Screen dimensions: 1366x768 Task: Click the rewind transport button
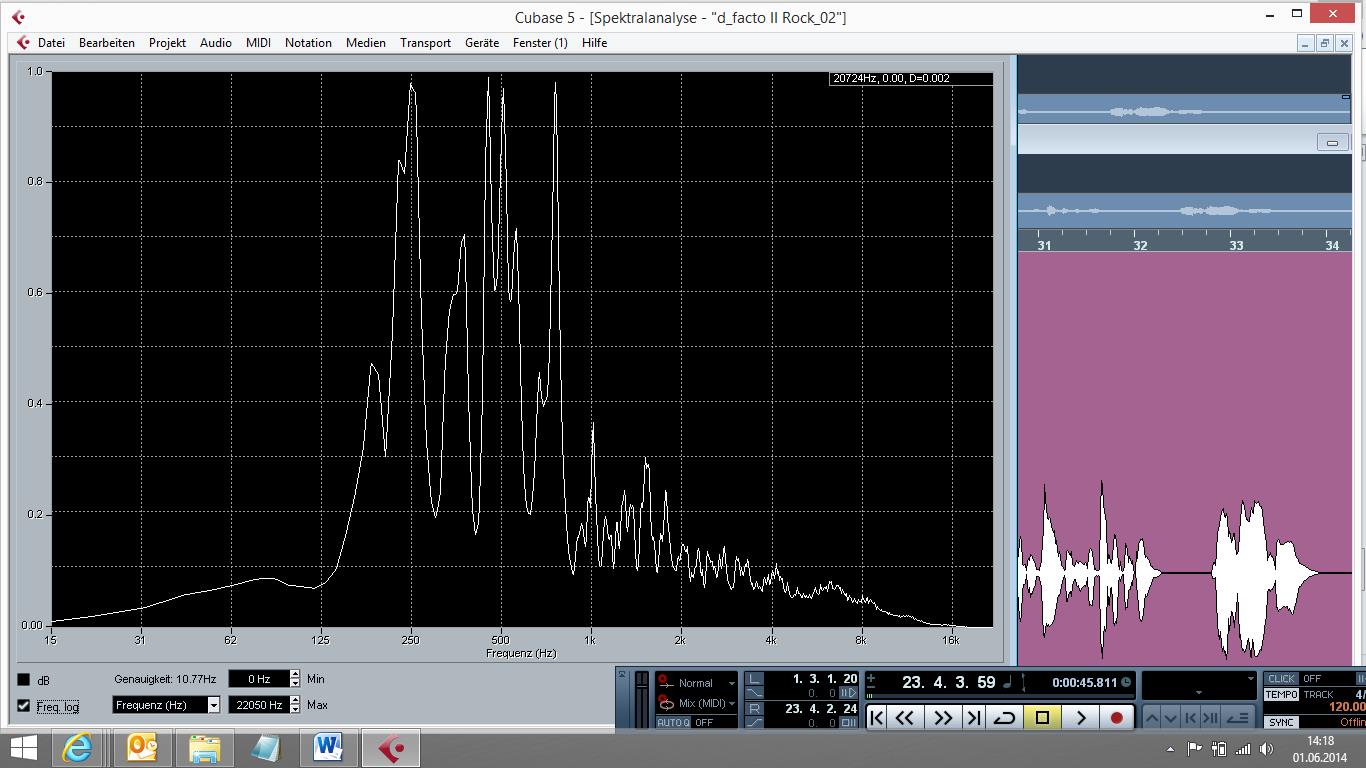[x=904, y=717]
